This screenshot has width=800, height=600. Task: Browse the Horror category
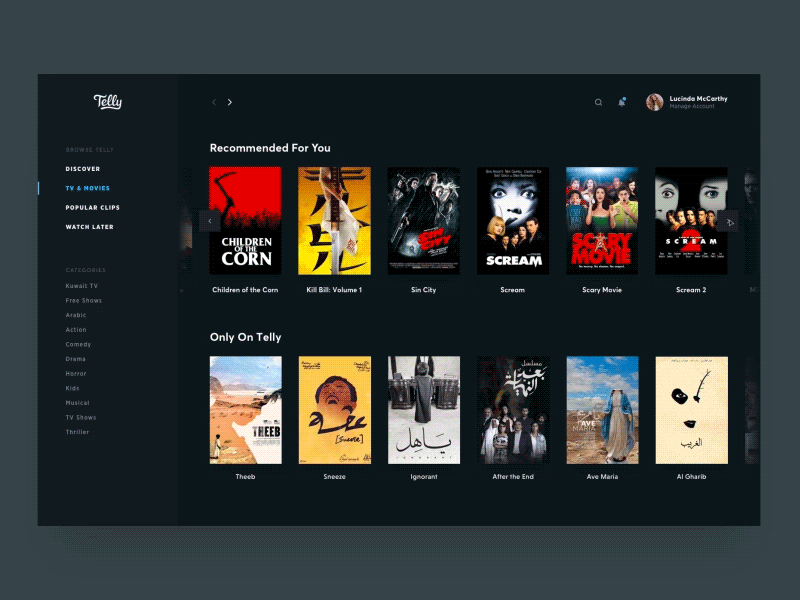click(x=76, y=373)
